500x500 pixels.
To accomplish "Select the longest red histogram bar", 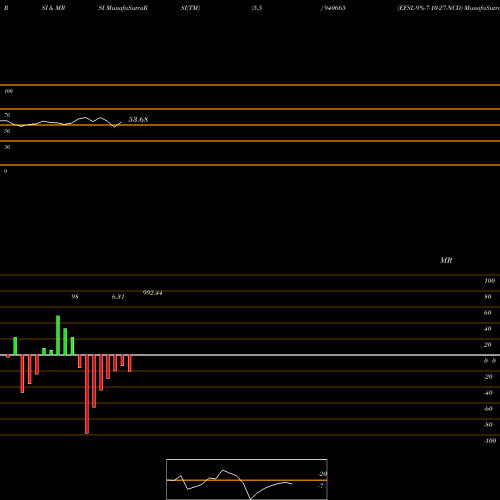I will coord(87,394).
